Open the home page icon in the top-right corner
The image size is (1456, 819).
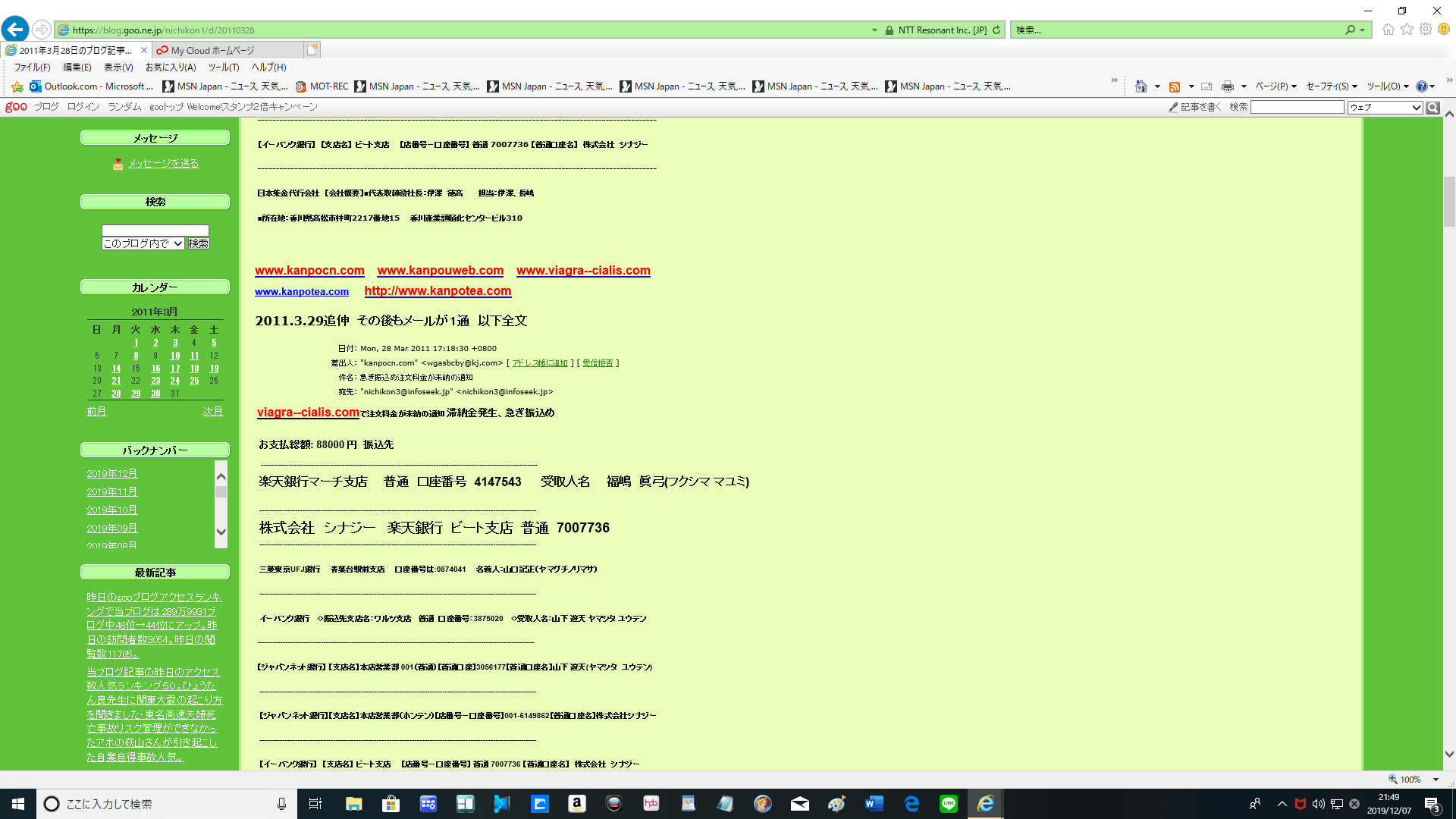click(x=1389, y=30)
